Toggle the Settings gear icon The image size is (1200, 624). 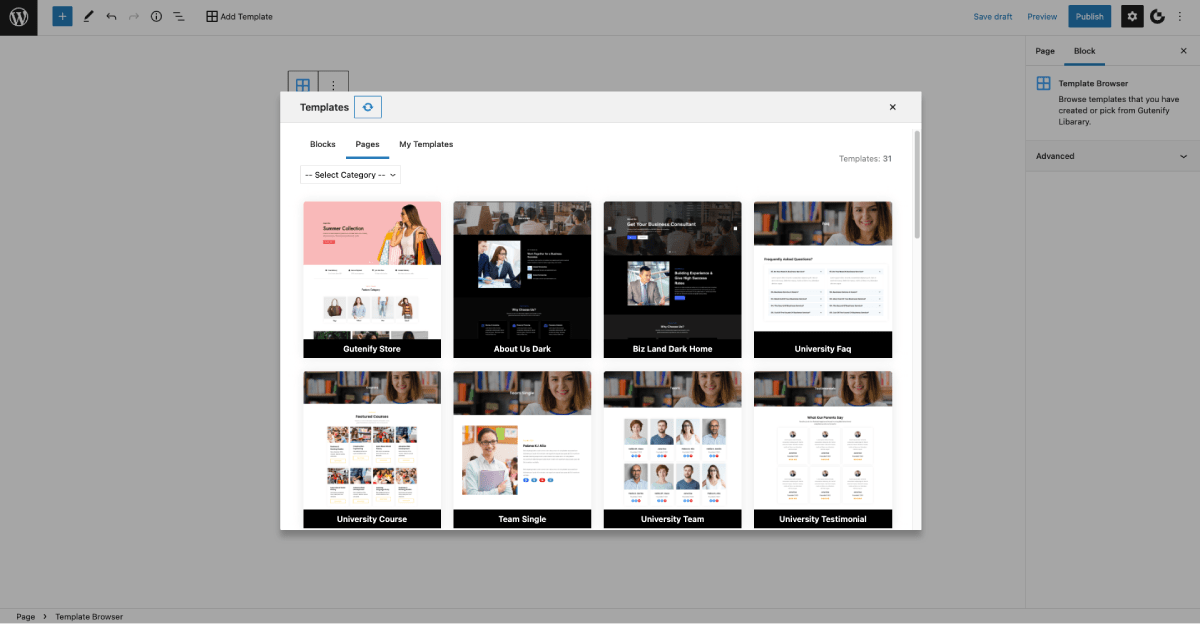click(x=1132, y=17)
